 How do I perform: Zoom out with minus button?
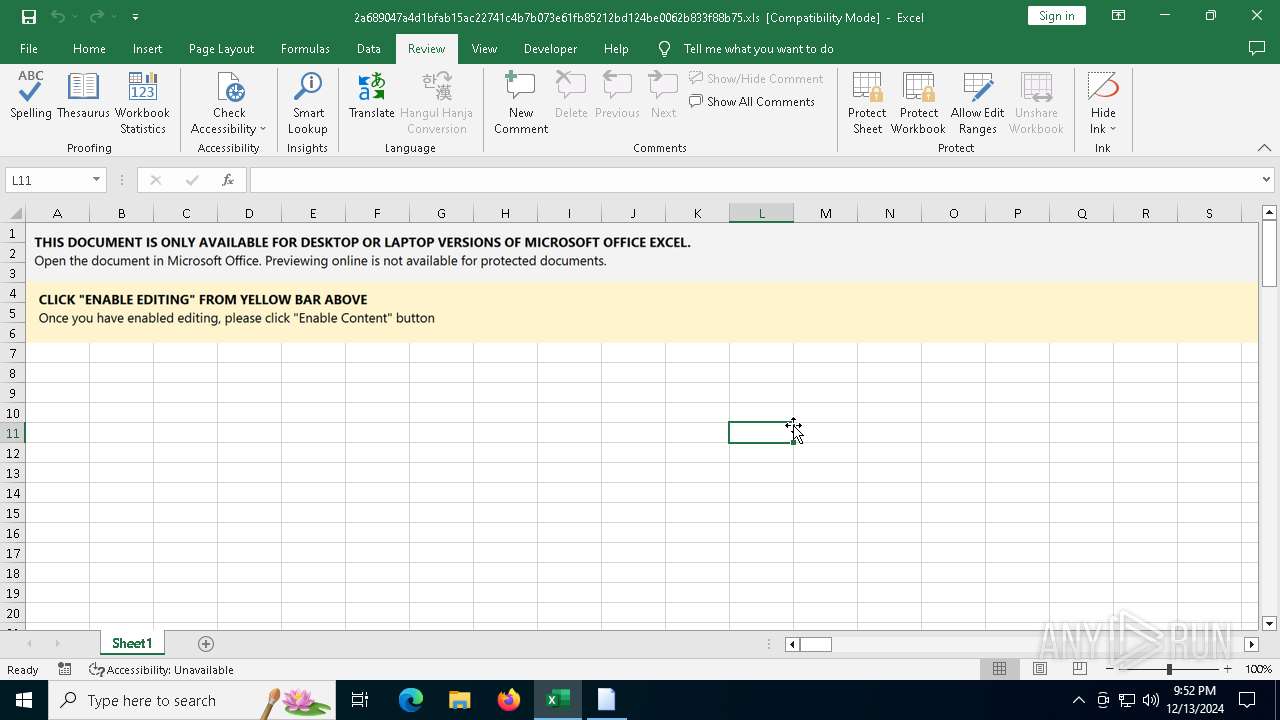click(x=1110, y=669)
